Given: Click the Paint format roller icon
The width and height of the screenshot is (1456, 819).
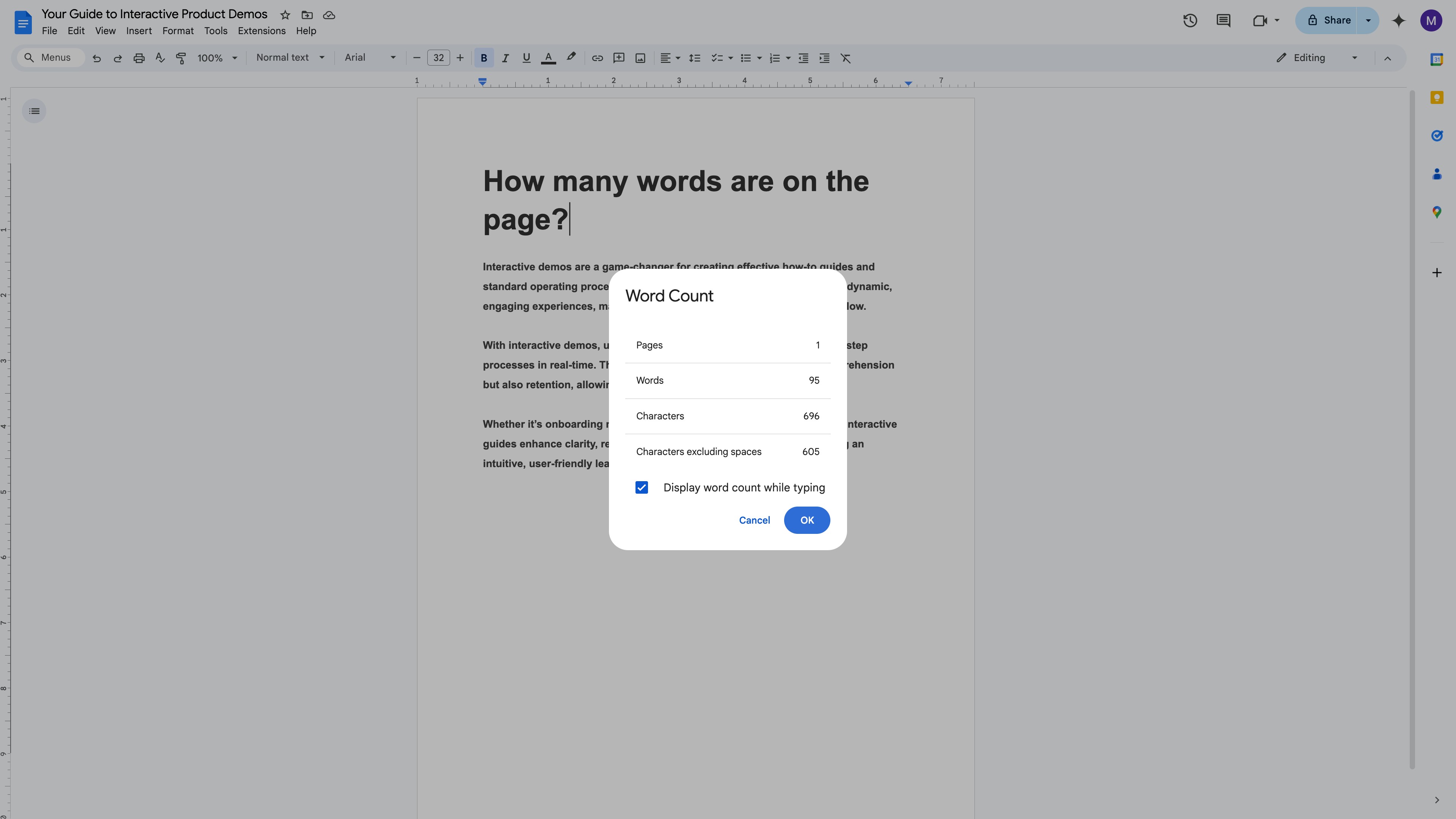Looking at the screenshot, I should [x=181, y=58].
